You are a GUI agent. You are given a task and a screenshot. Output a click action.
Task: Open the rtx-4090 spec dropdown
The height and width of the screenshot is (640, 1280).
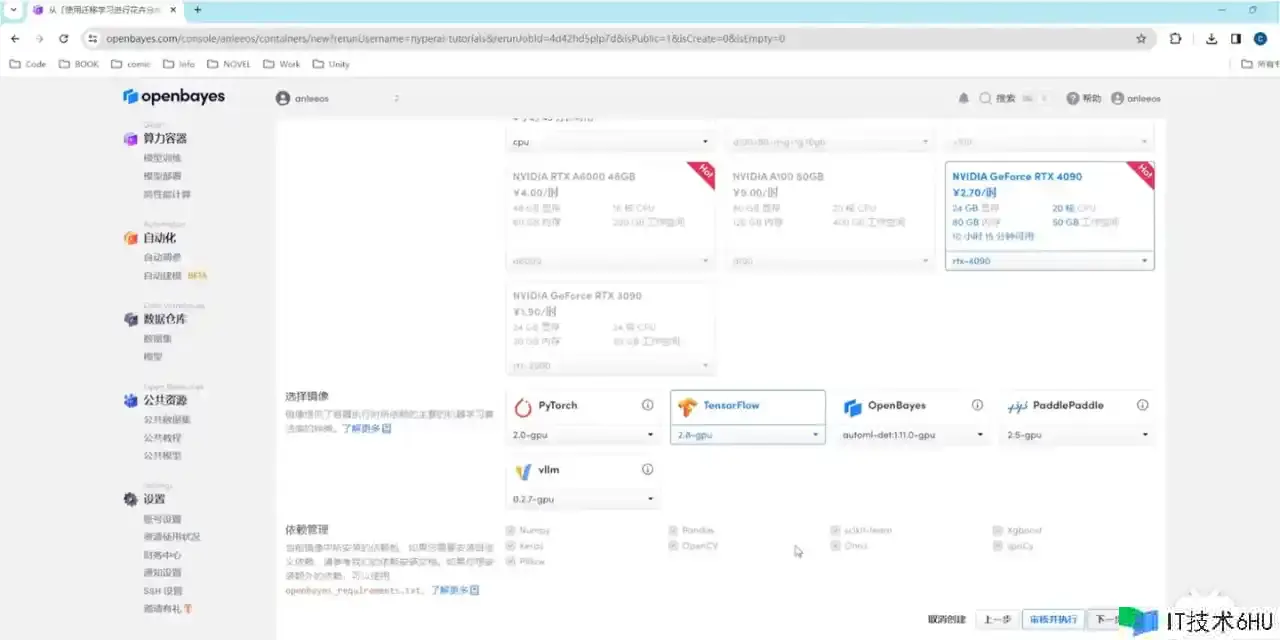tap(1049, 261)
